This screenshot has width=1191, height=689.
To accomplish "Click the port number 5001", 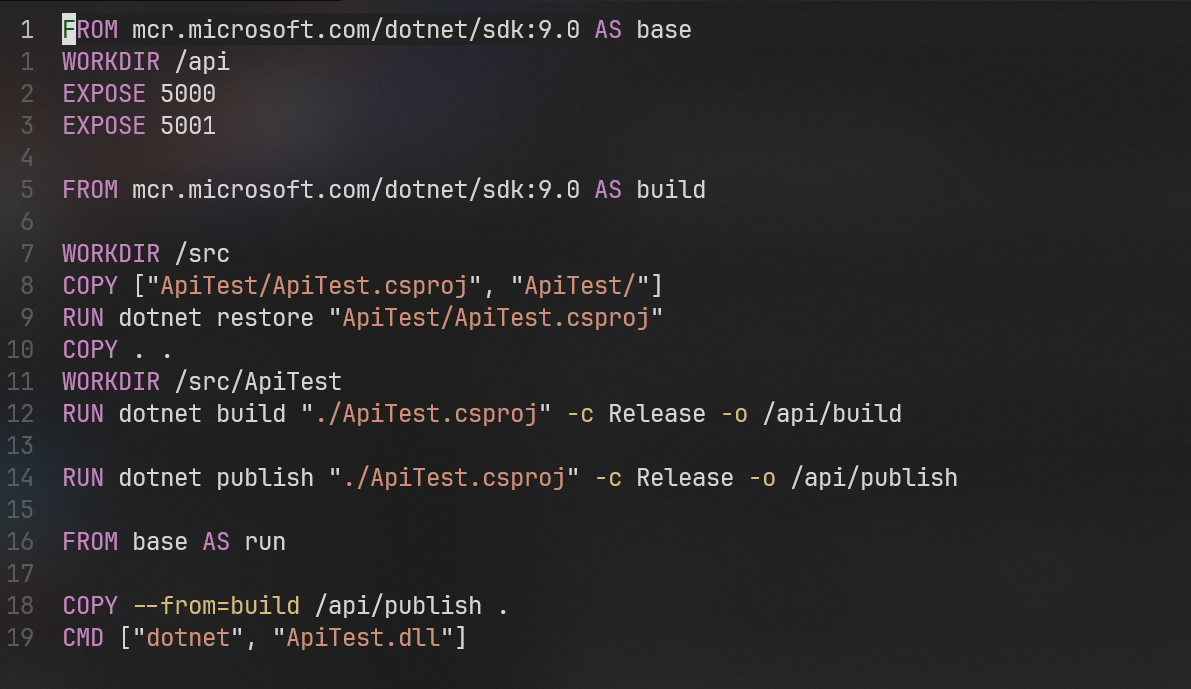I will 188,126.
